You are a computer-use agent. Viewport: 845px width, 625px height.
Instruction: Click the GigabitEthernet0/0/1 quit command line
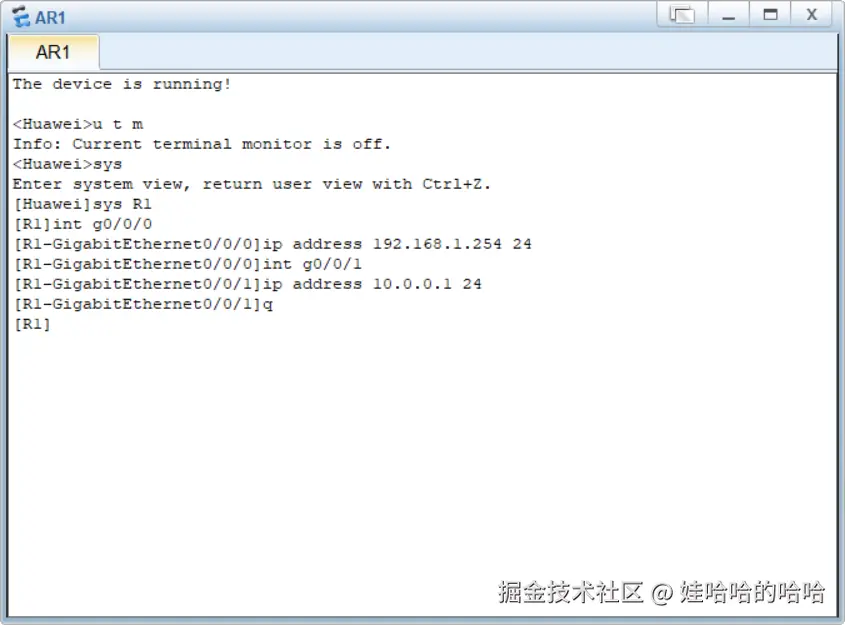tap(143, 304)
